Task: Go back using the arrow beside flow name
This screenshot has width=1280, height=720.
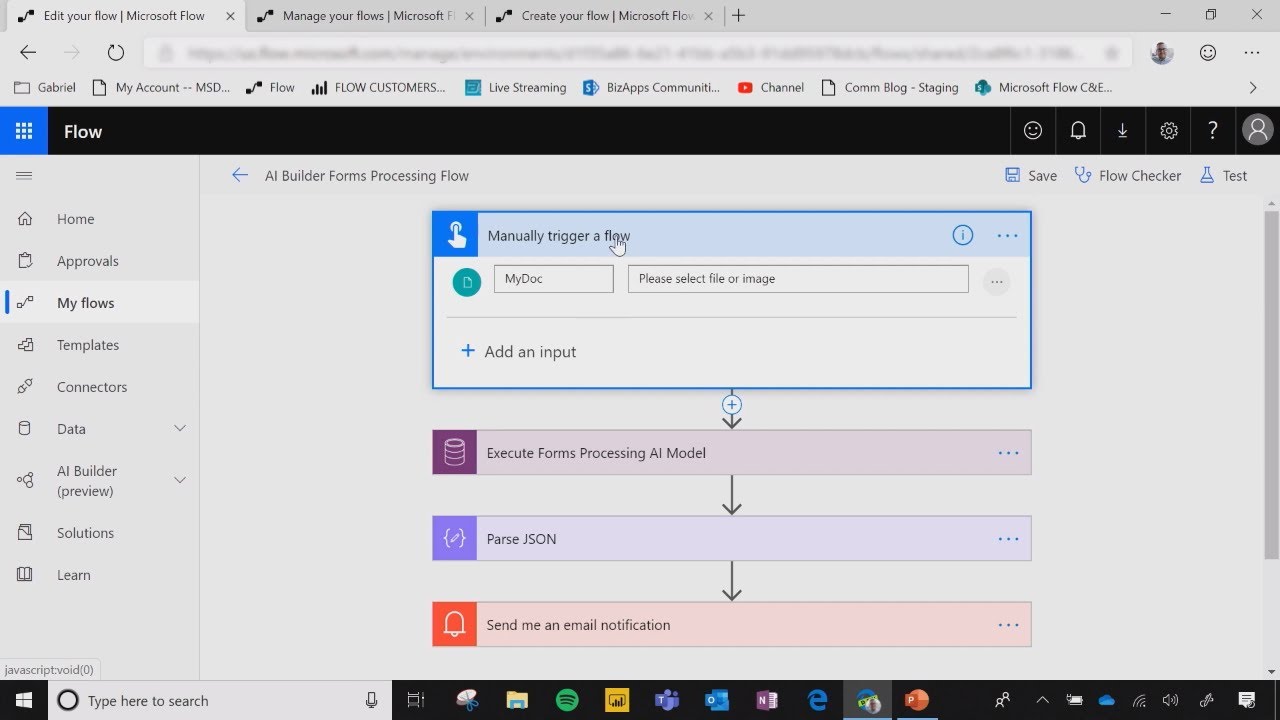Action: pyautogui.click(x=240, y=175)
